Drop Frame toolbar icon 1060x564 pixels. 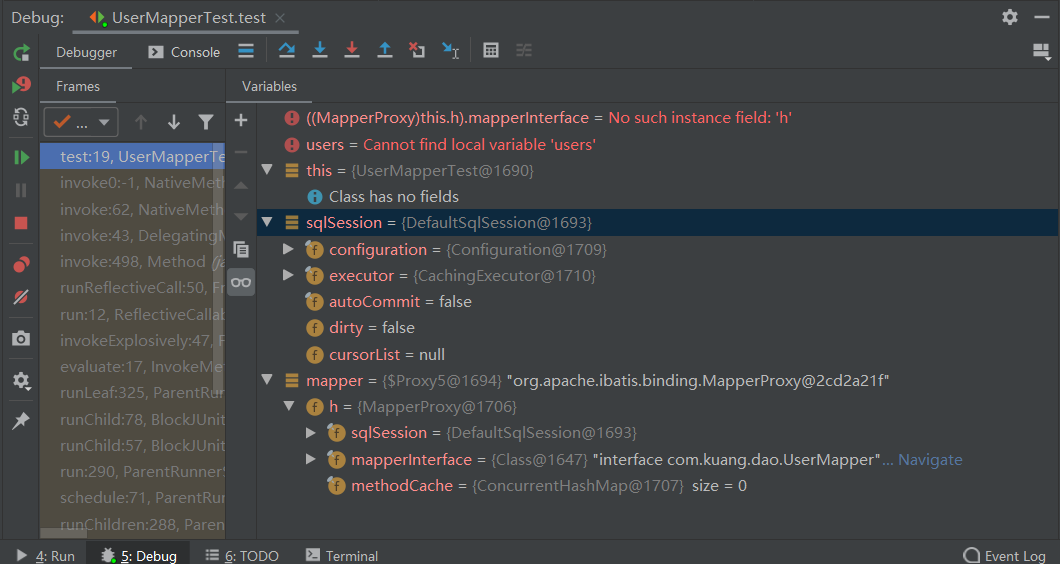click(x=417, y=50)
